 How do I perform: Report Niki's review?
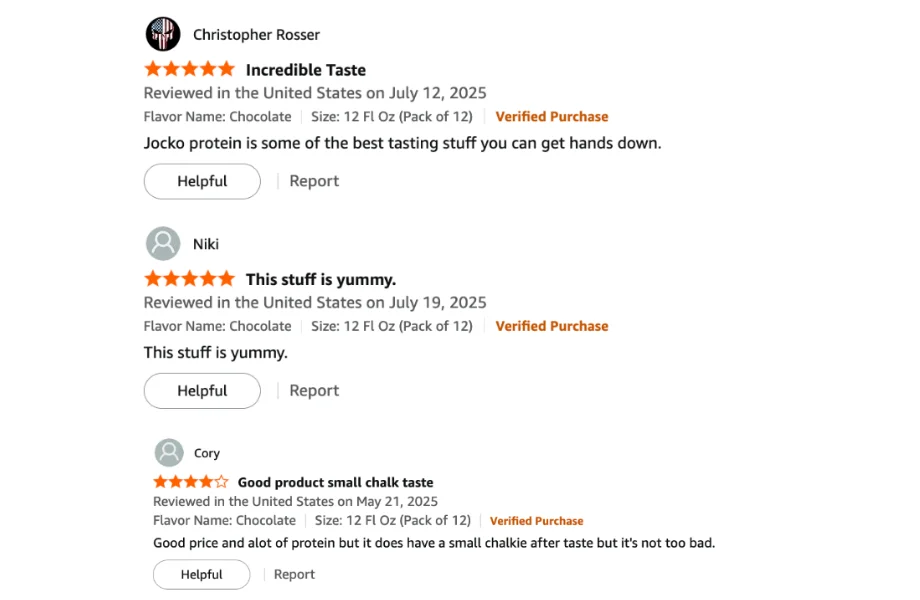pyautogui.click(x=314, y=390)
